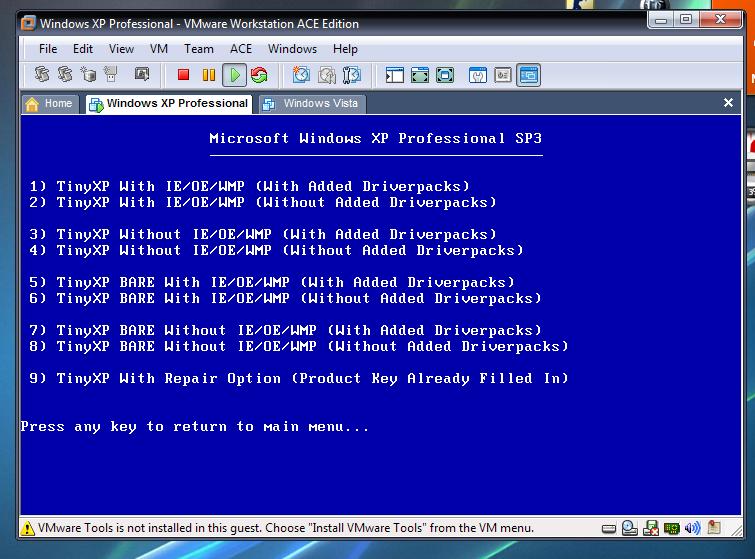
Task: Open the Team menu
Action: click(x=198, y=49)
